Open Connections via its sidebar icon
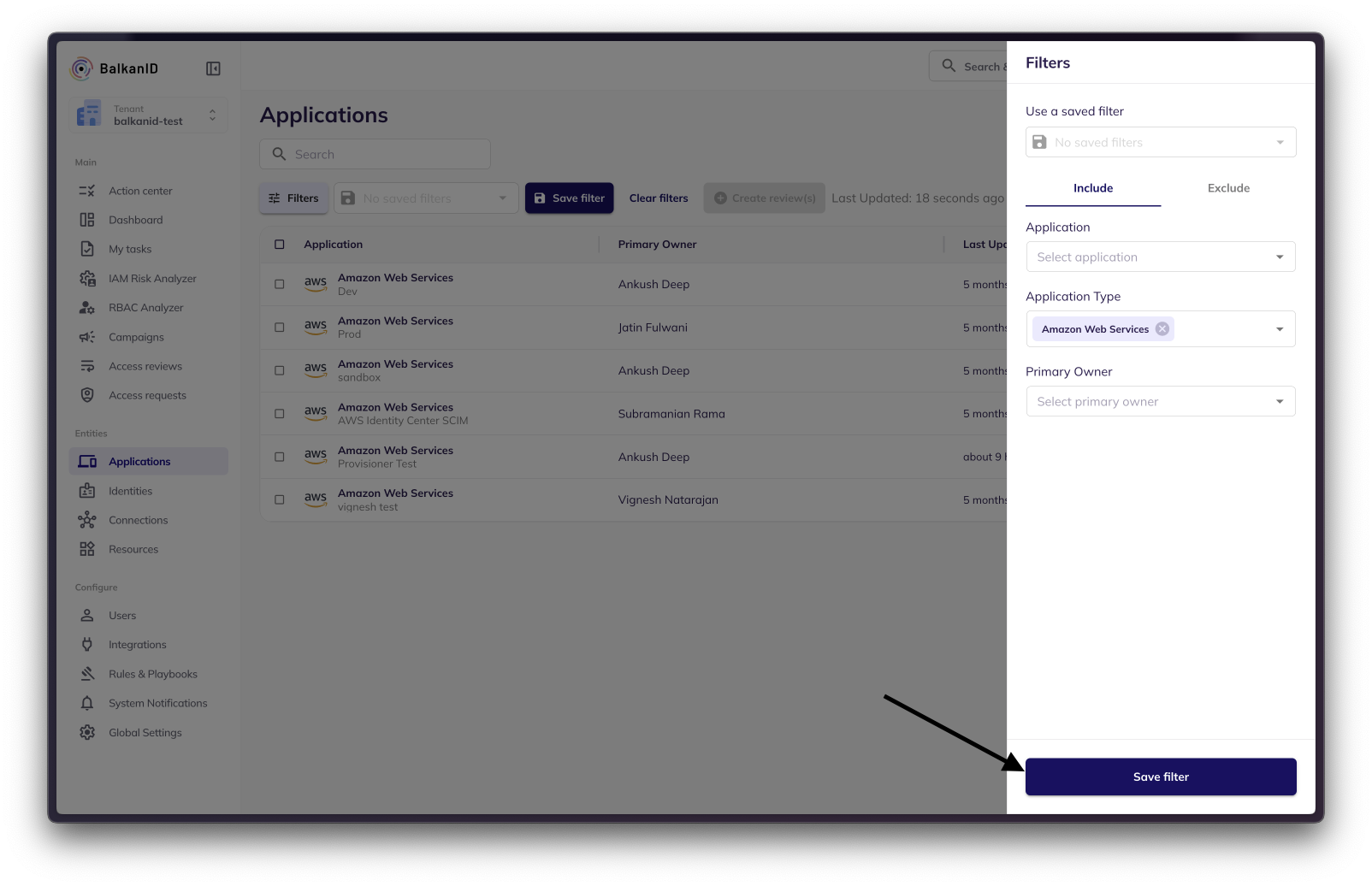The height and width of the screenshot is (886, 1372). point(87,520)
